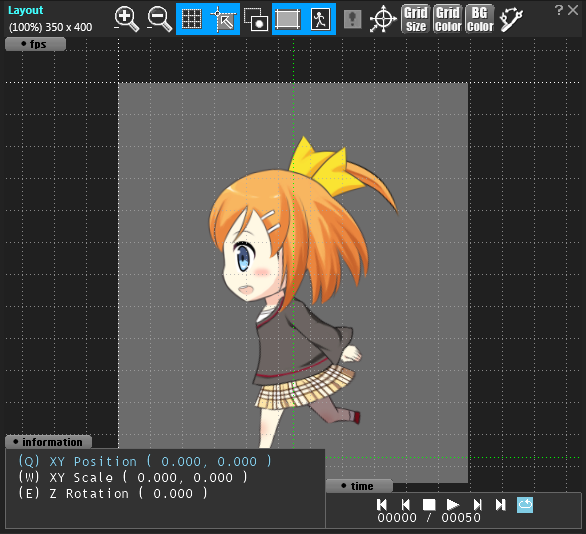The image size is (586, 534).
Task: Toggle loop playback button
Action: tap(525, 505)
